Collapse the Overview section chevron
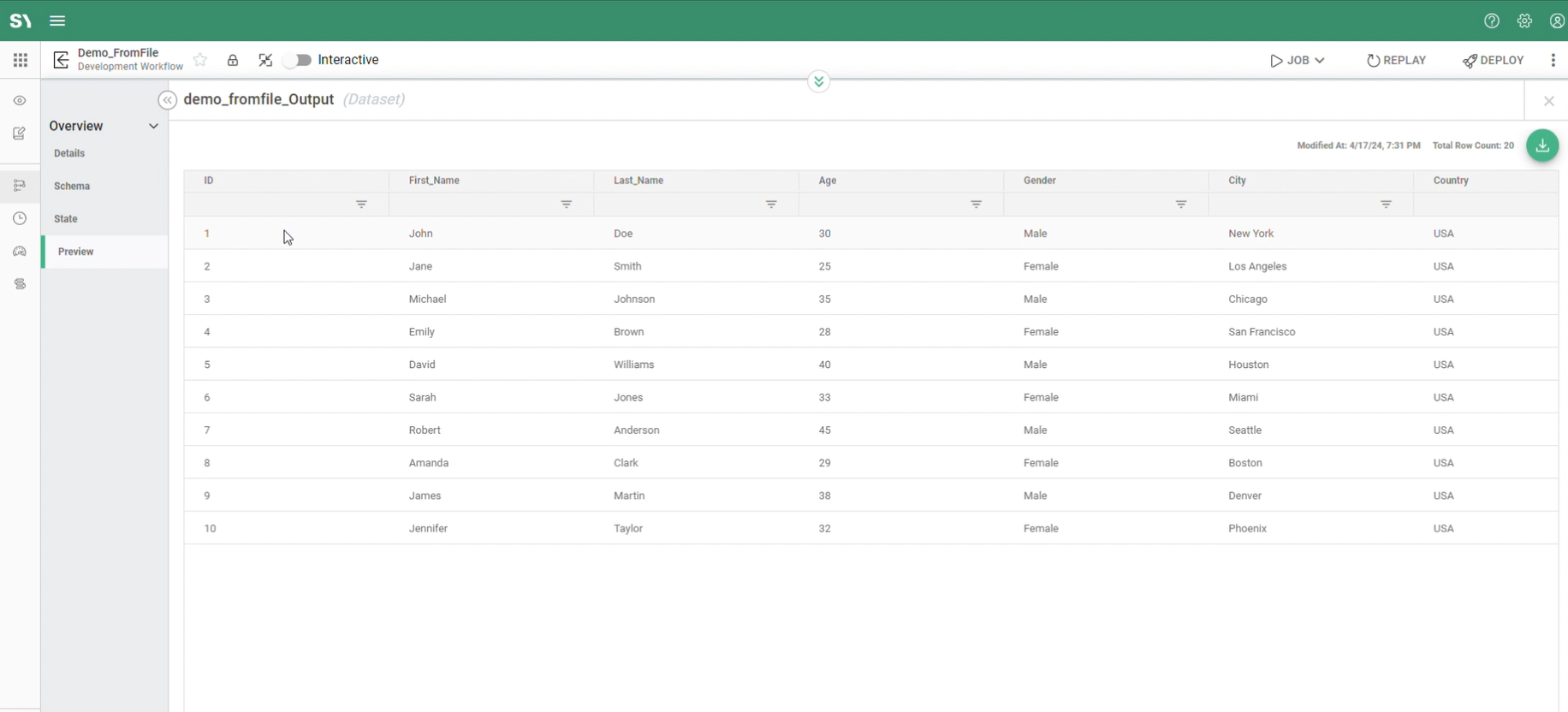This screenshot has height=712, width=1568. [153, 126]
